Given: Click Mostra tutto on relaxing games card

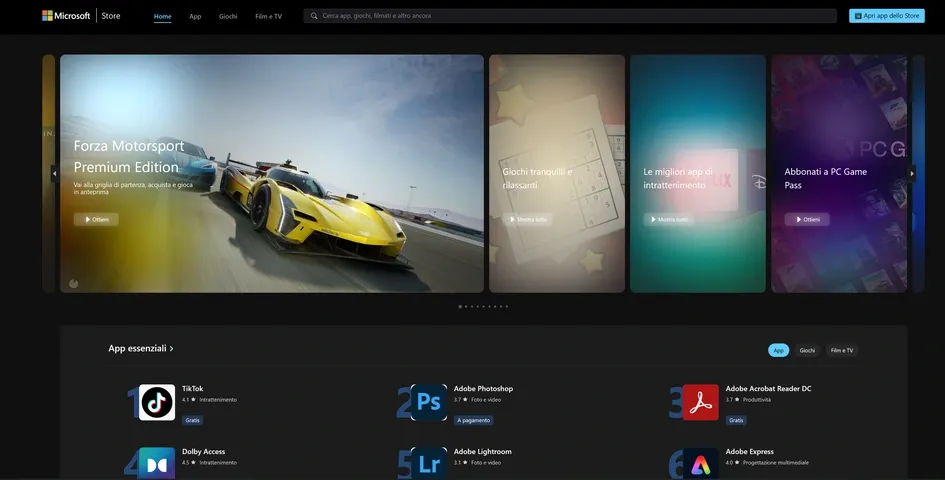Looking at the screenshot, I should point(527,219).
